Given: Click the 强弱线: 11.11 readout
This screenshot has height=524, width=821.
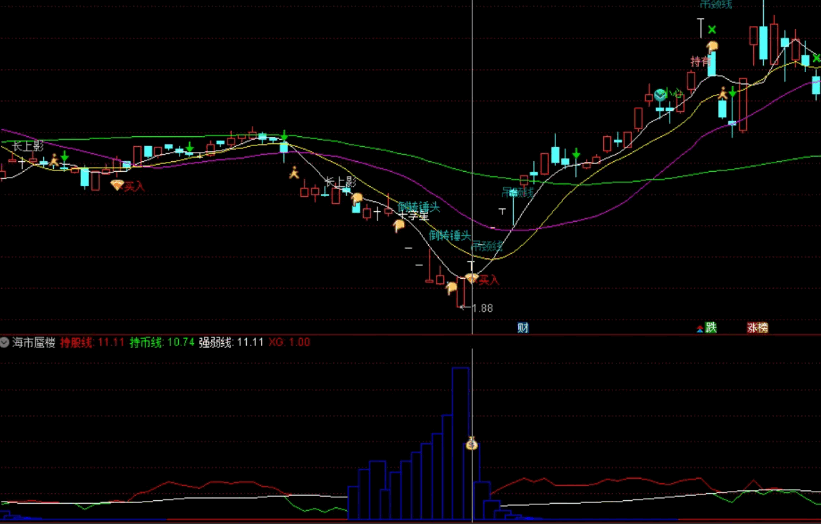Looking at the screenshot, I should tap(231, 342).
